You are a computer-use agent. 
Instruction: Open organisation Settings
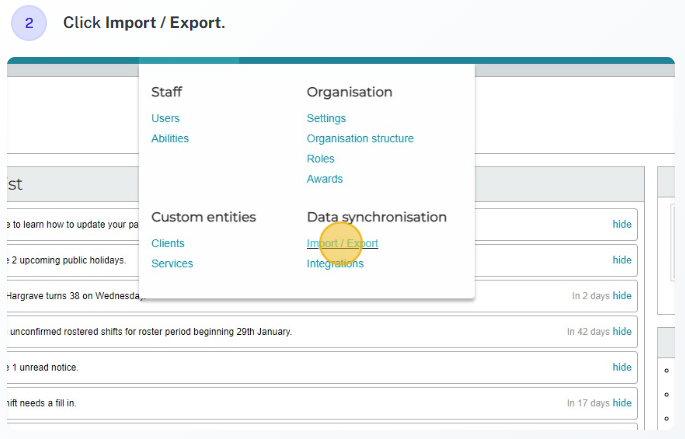pos(326,118)
